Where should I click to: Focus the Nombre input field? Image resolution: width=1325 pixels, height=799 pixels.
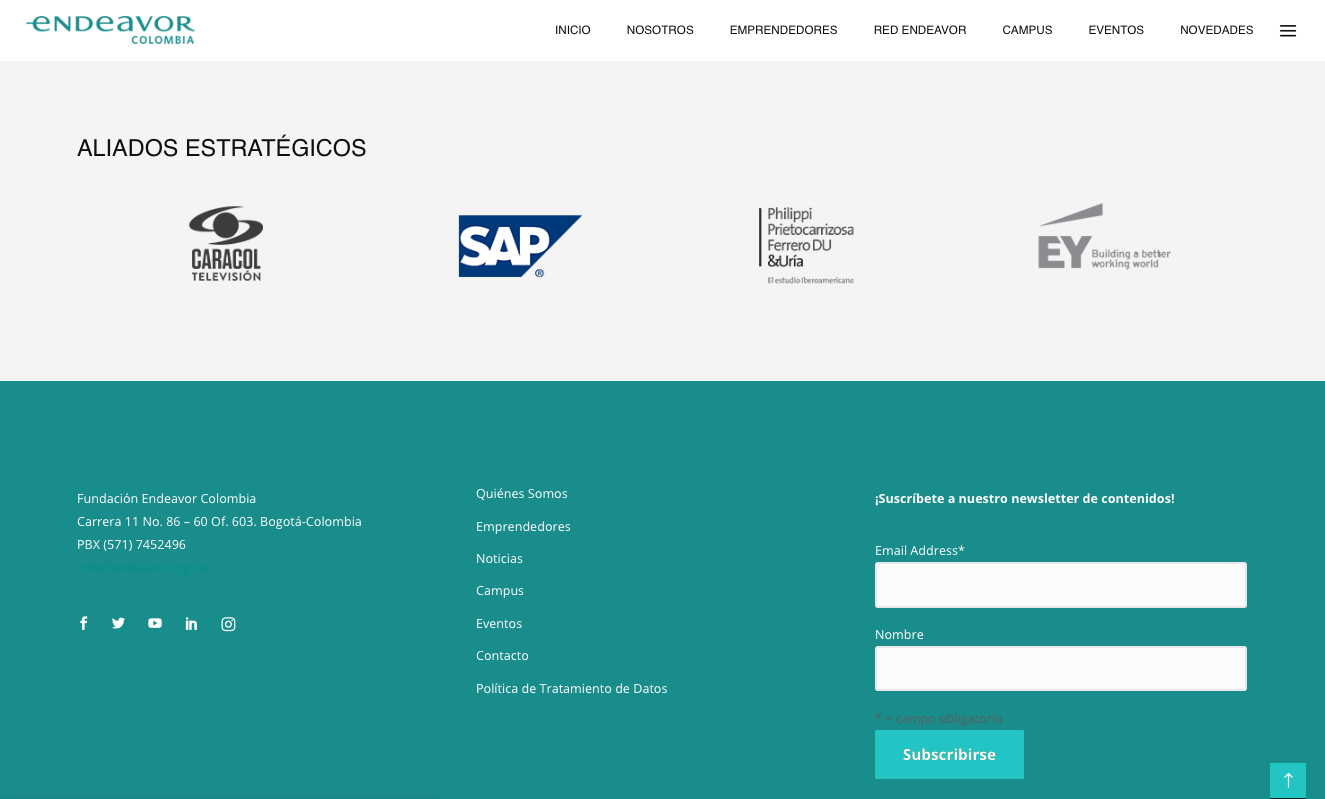point(1060,668)
